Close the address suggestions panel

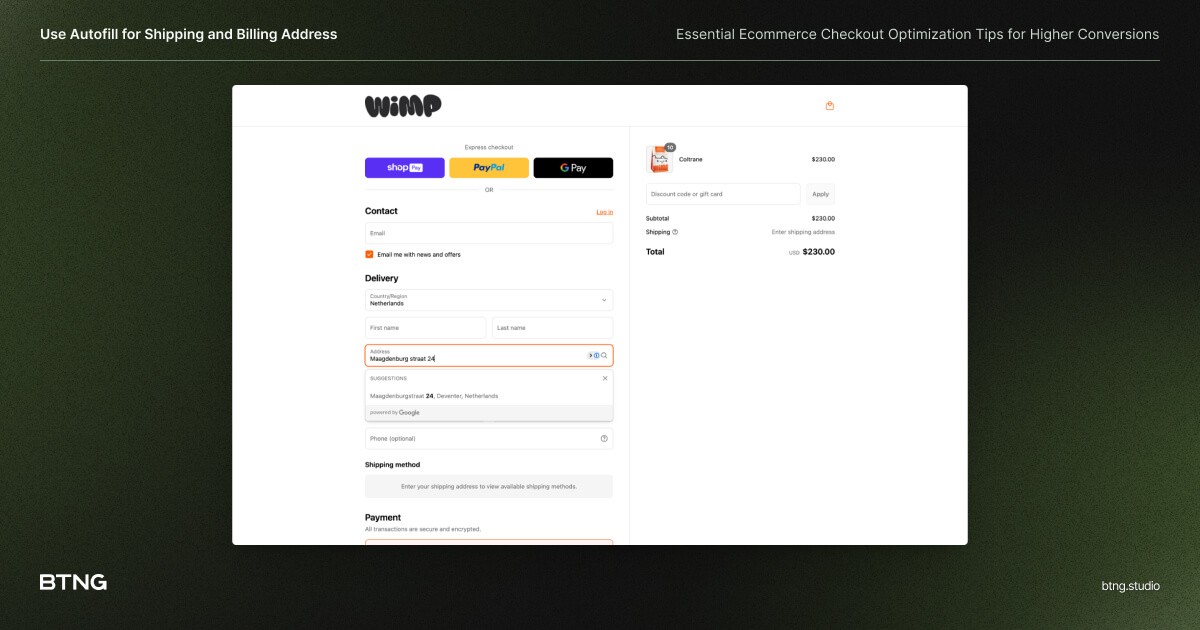click(604, 379)
